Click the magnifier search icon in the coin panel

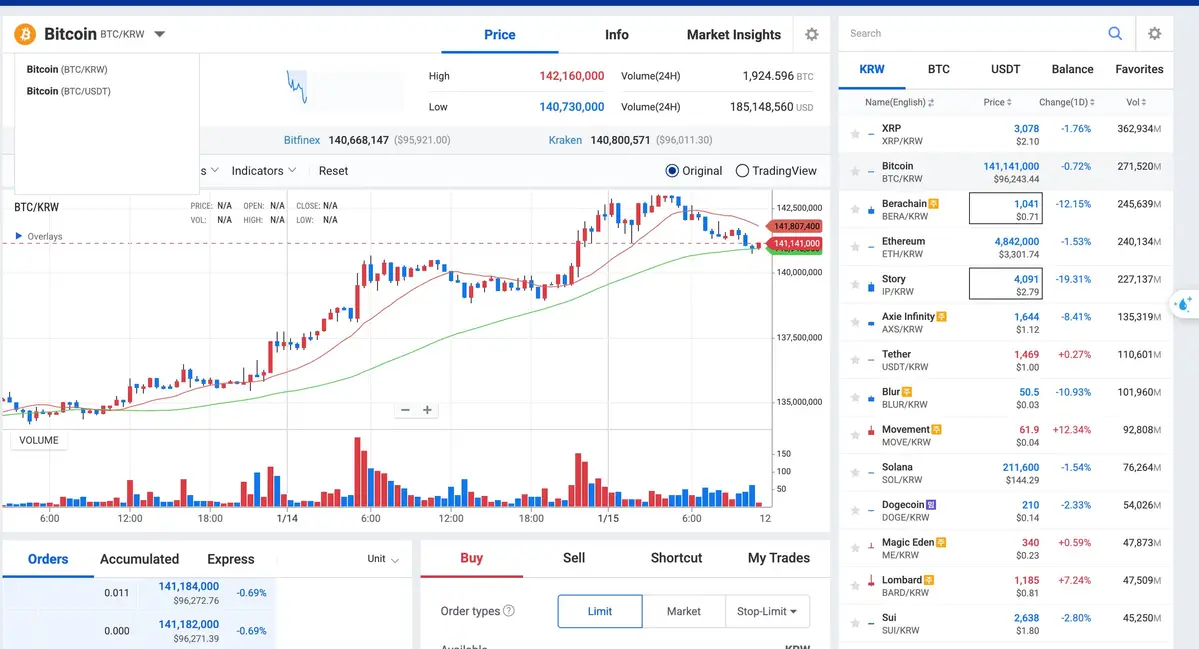[1115, 33]
